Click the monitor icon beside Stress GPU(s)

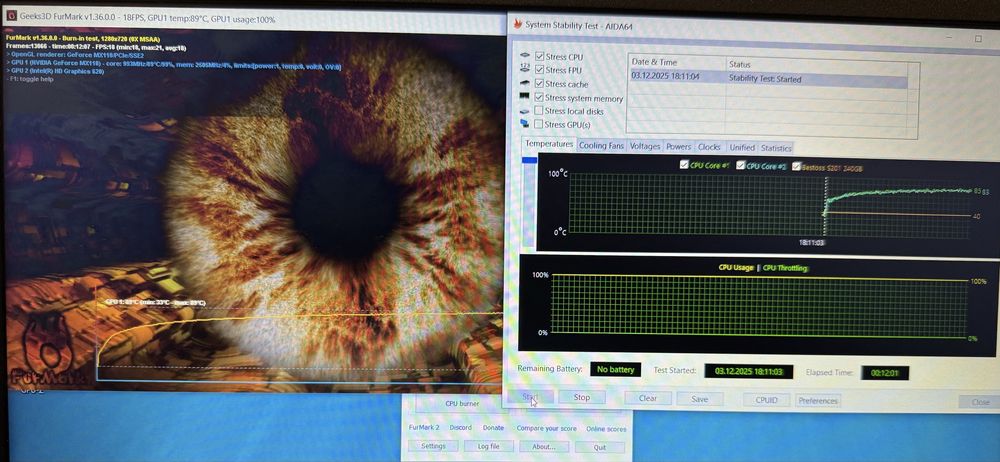click(525, 124)
